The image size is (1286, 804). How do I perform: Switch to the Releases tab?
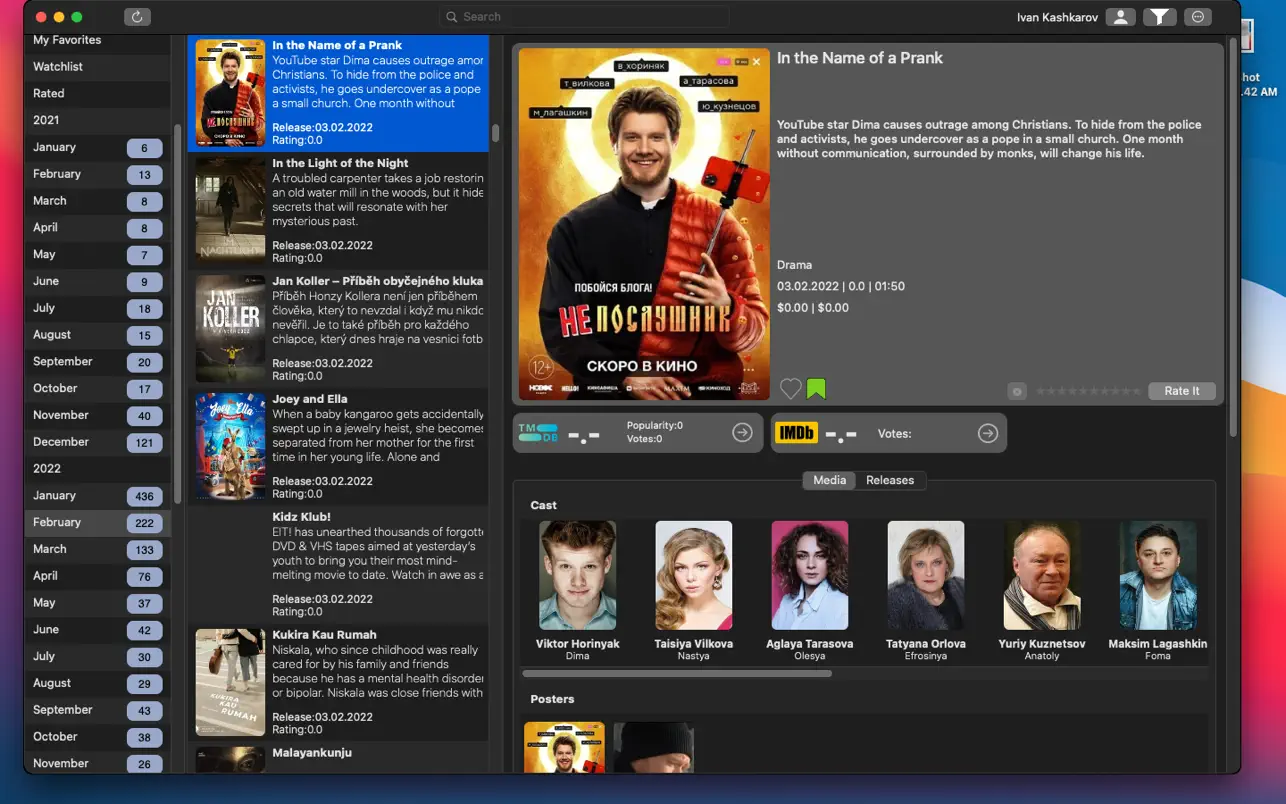coord(889,480)
